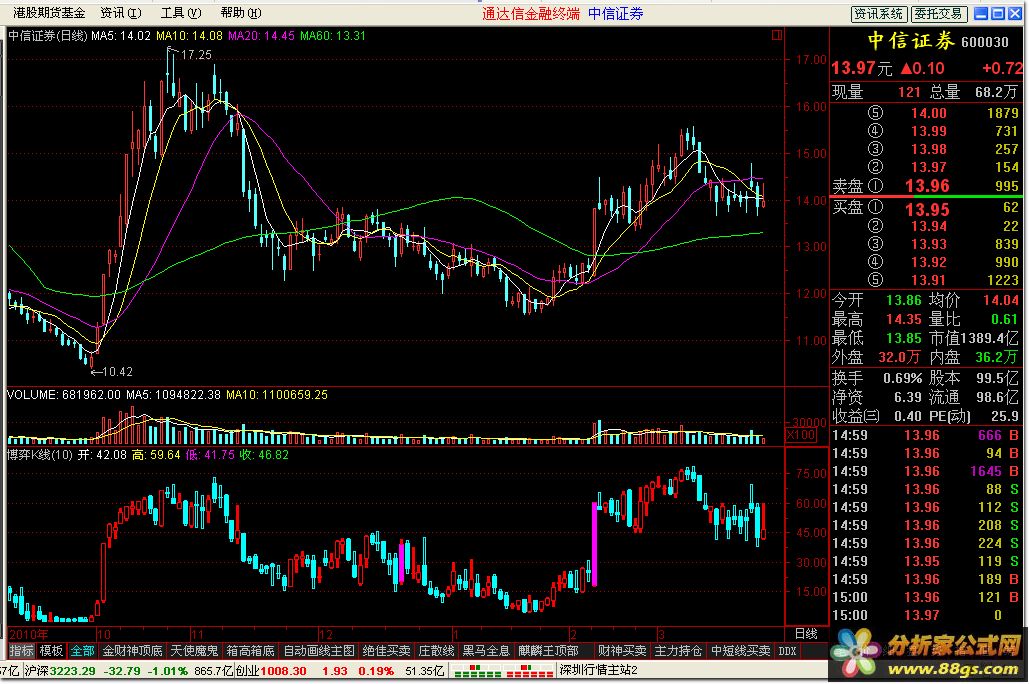Open the 港股期货基金 menu

tap(49, 13)
